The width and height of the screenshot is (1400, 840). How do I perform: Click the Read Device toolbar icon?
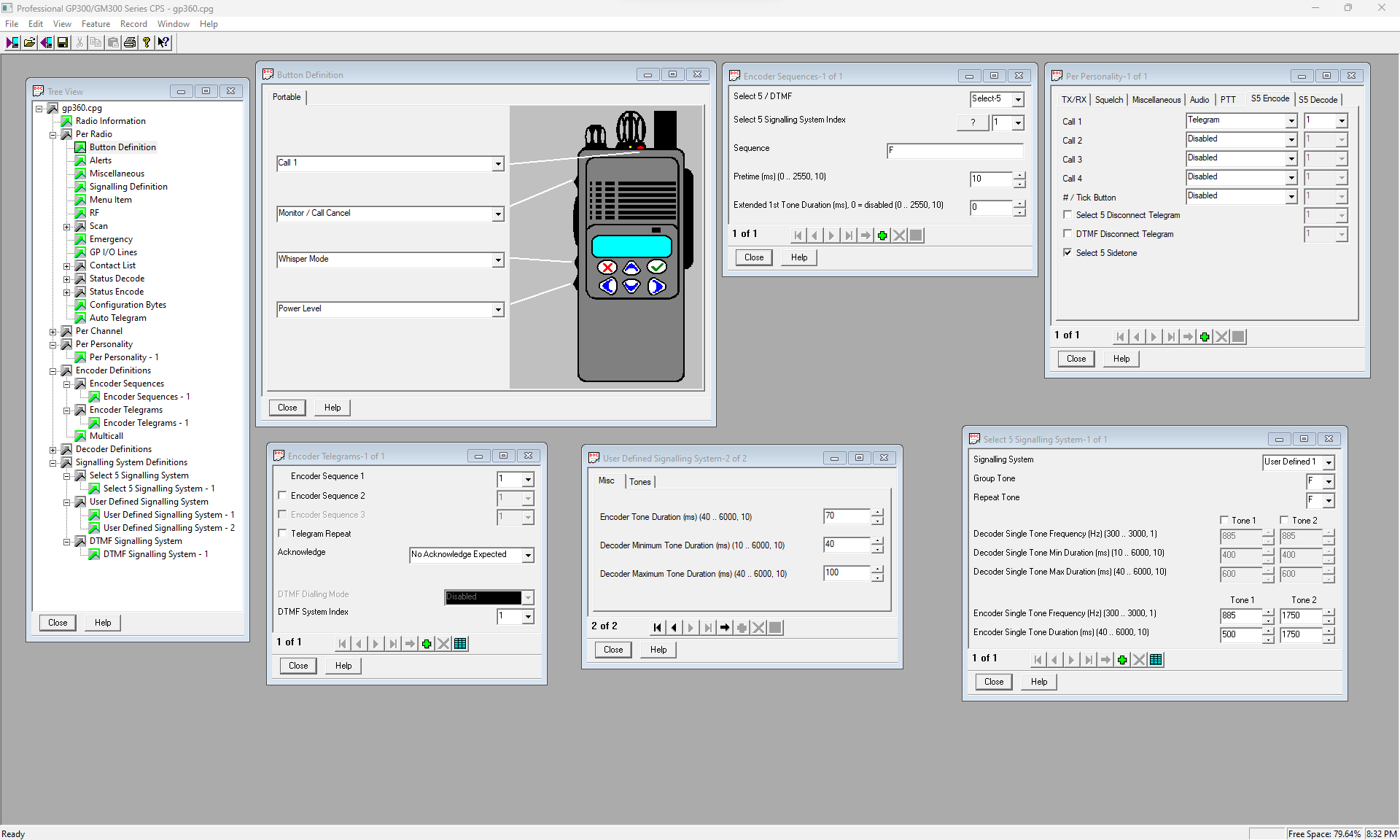(x=12, y=43)
